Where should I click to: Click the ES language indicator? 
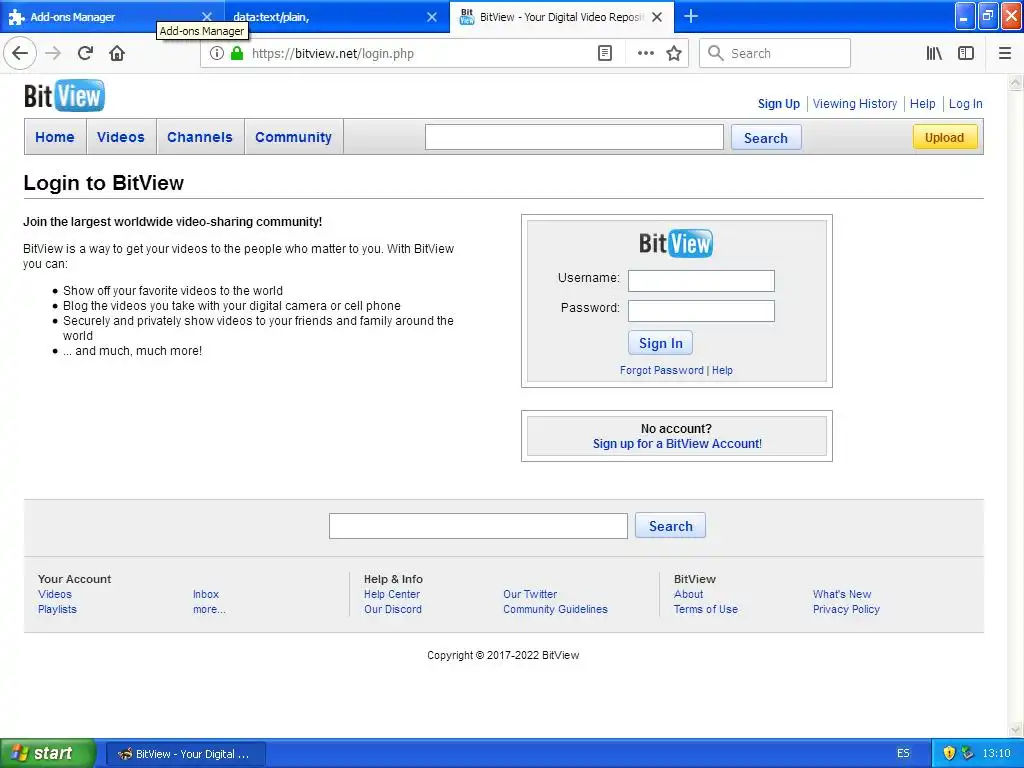[903, 753]
